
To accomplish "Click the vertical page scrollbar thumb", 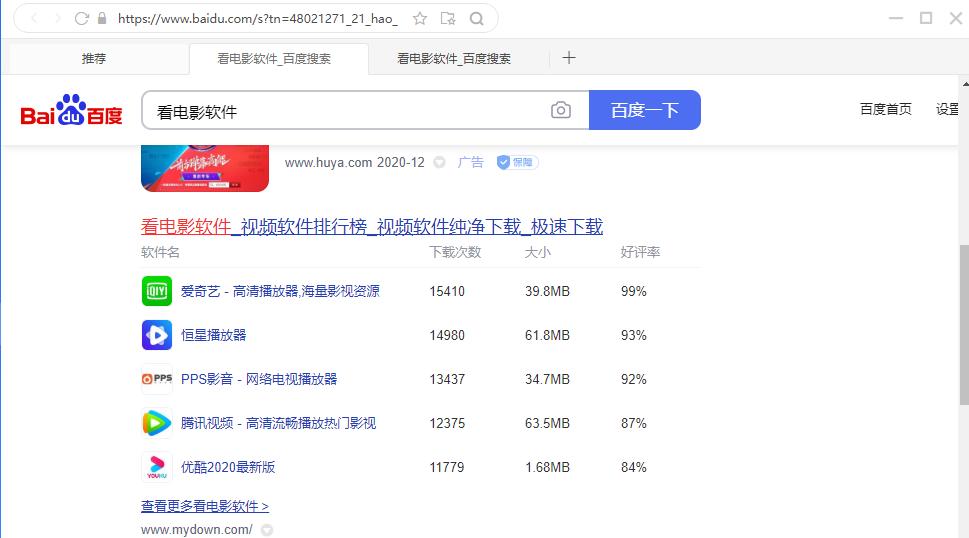I will click(964, 325).
